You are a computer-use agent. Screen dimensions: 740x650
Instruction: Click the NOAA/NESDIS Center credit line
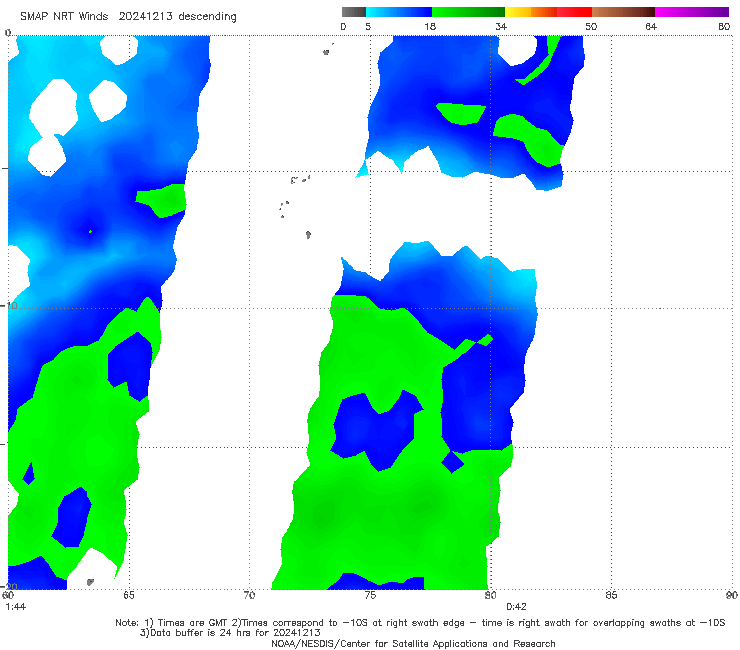pos(413,643)
